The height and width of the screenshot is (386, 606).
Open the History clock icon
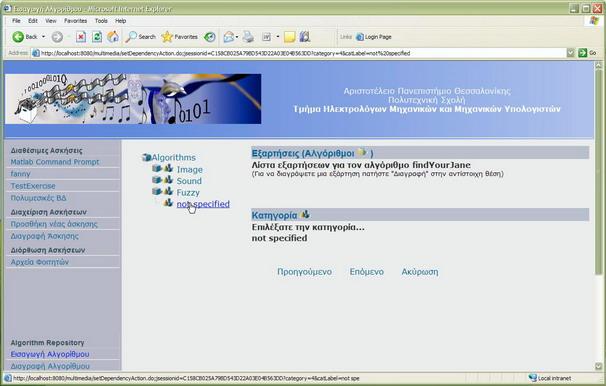[210, 37]
